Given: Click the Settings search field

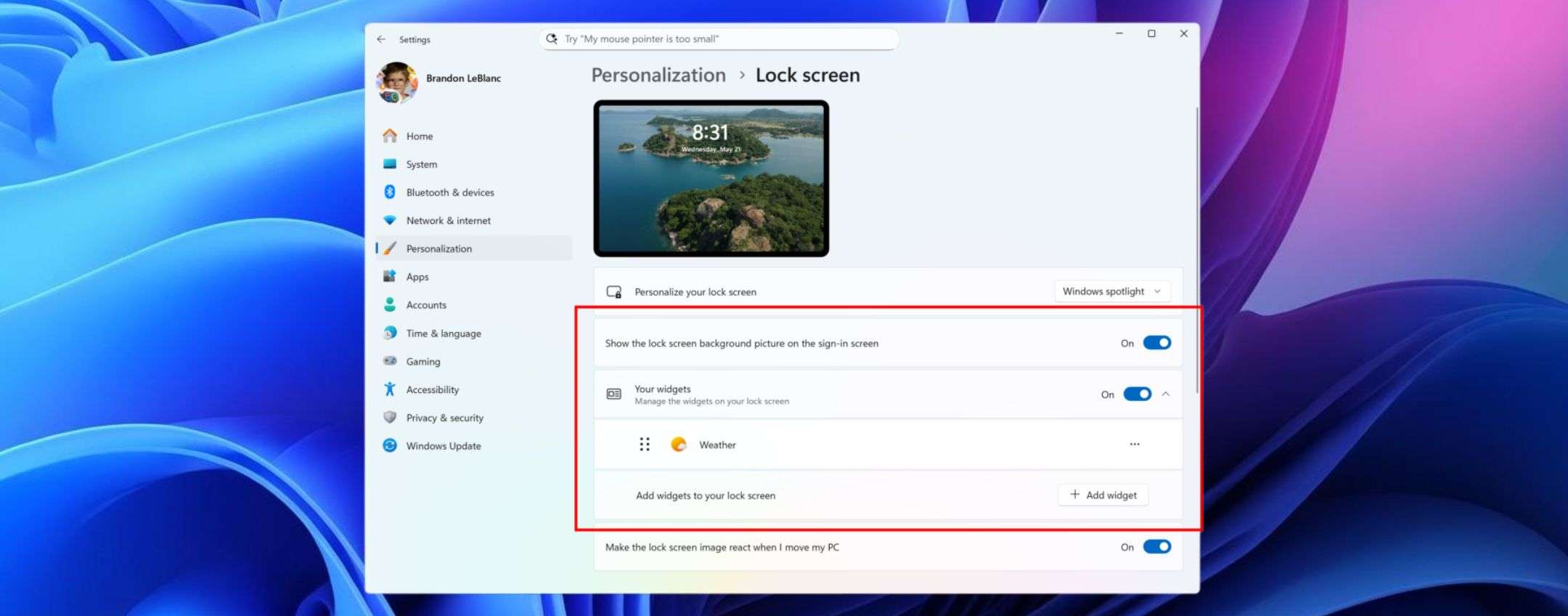Looking at the screenshot, I should click(x=719, y=38).
